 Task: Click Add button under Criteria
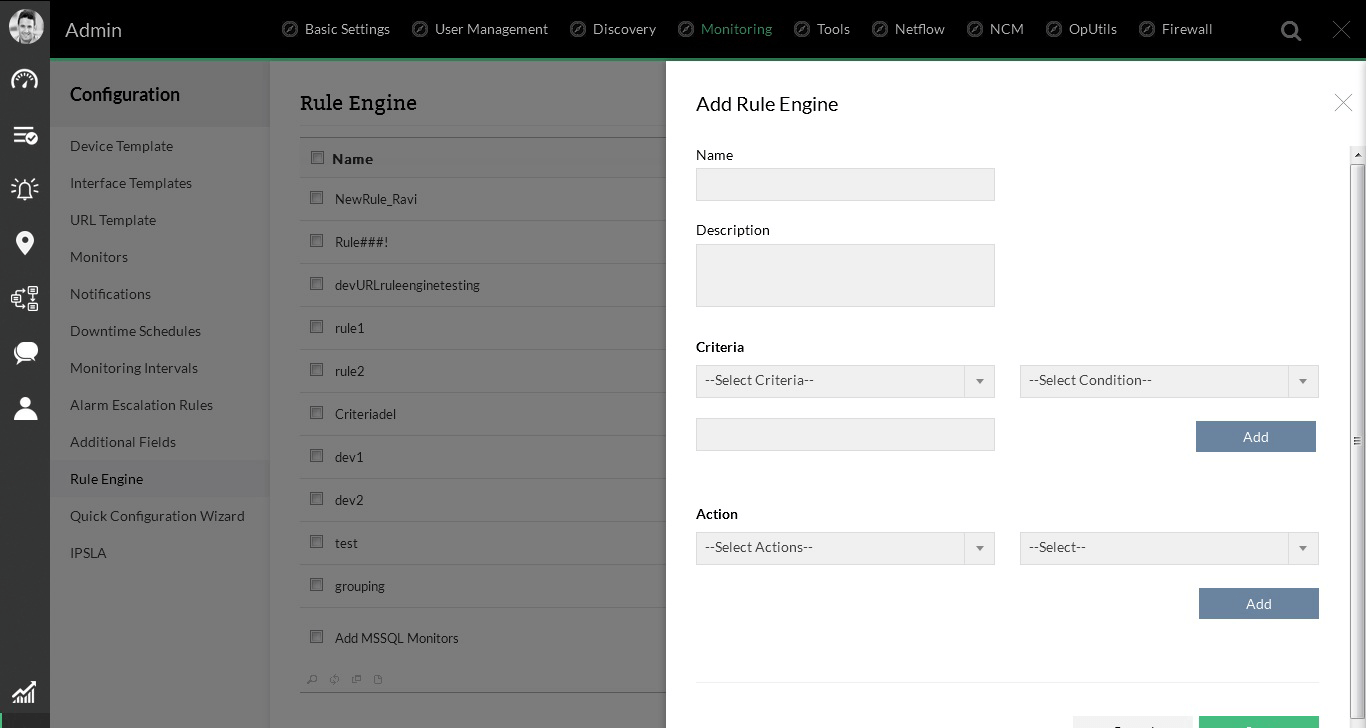tap(1255, 437)
